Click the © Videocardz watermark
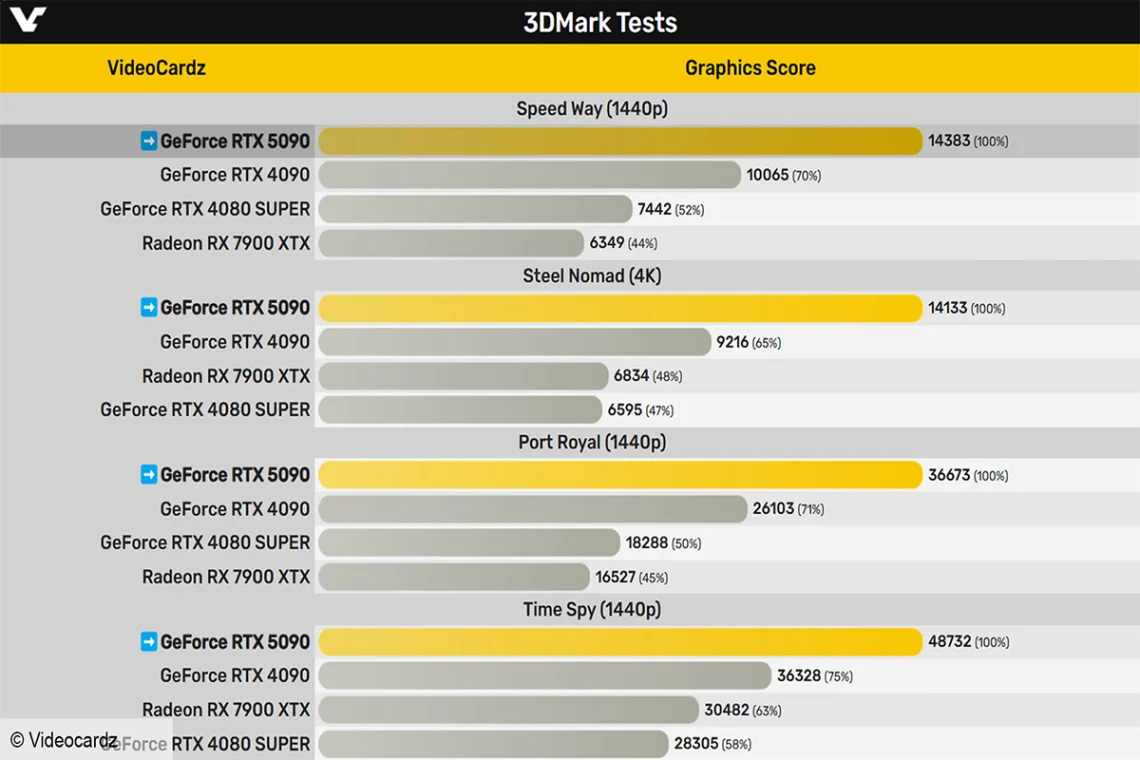1140x760 pixels. click(63, 740)
